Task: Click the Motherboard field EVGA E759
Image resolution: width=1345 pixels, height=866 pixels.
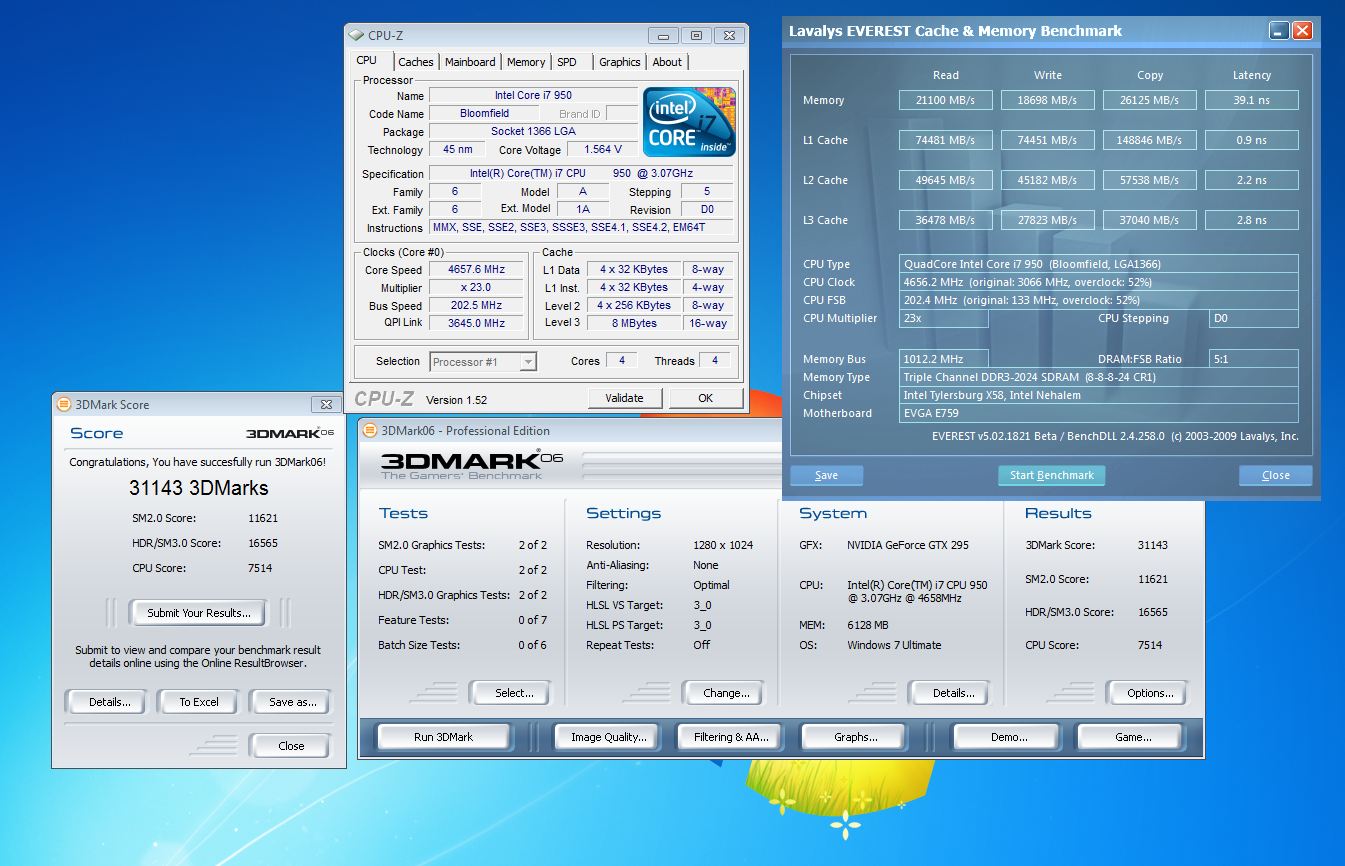Action: 1099,414
